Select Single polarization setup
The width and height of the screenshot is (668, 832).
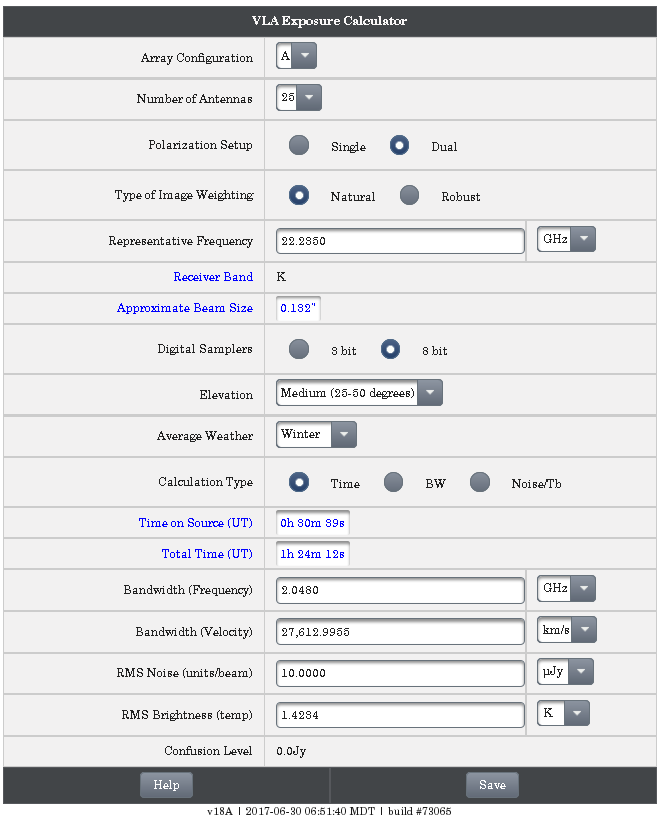click(299, 146)
